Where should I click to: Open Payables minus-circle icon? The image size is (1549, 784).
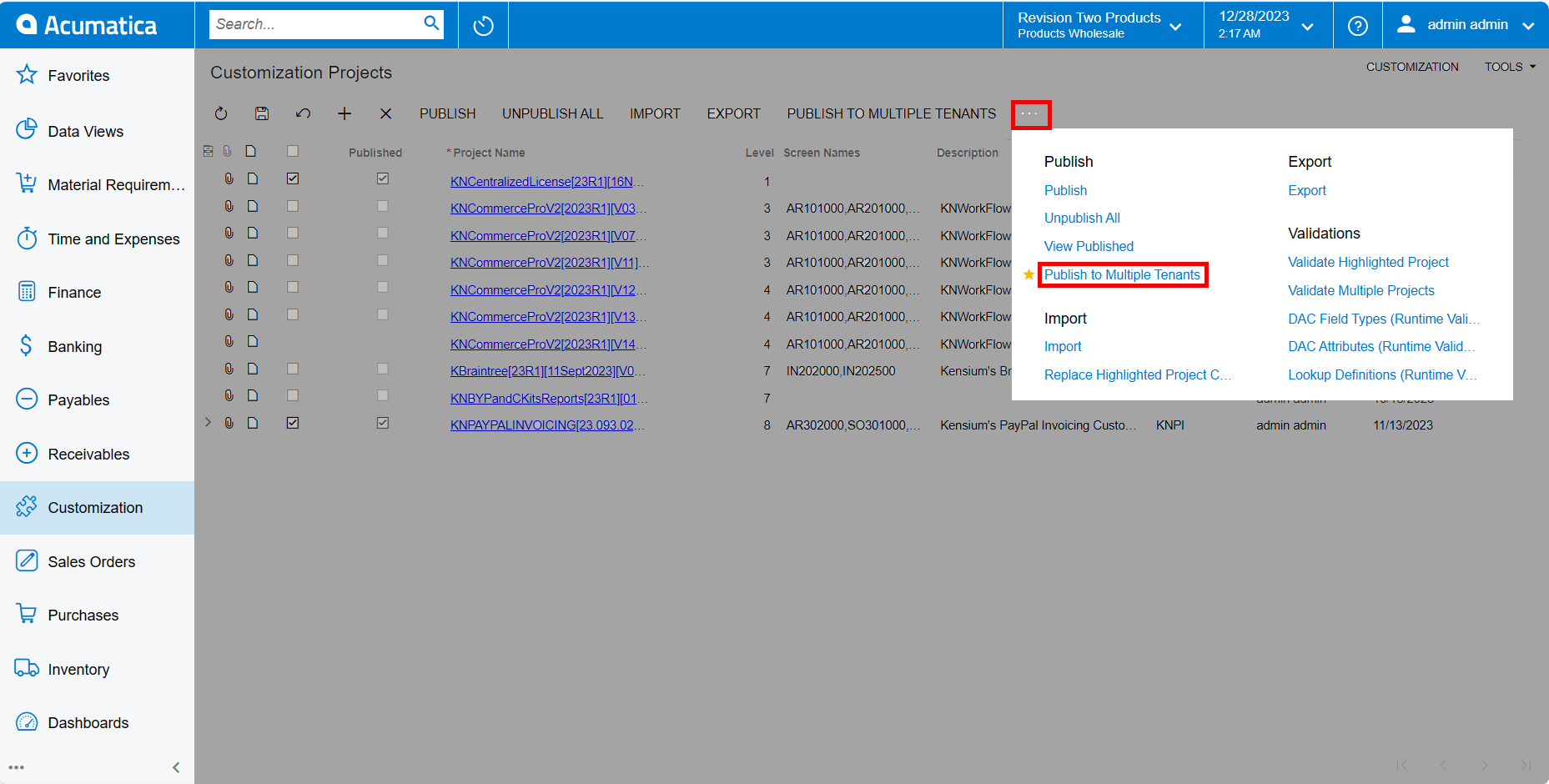coord(27,399)
